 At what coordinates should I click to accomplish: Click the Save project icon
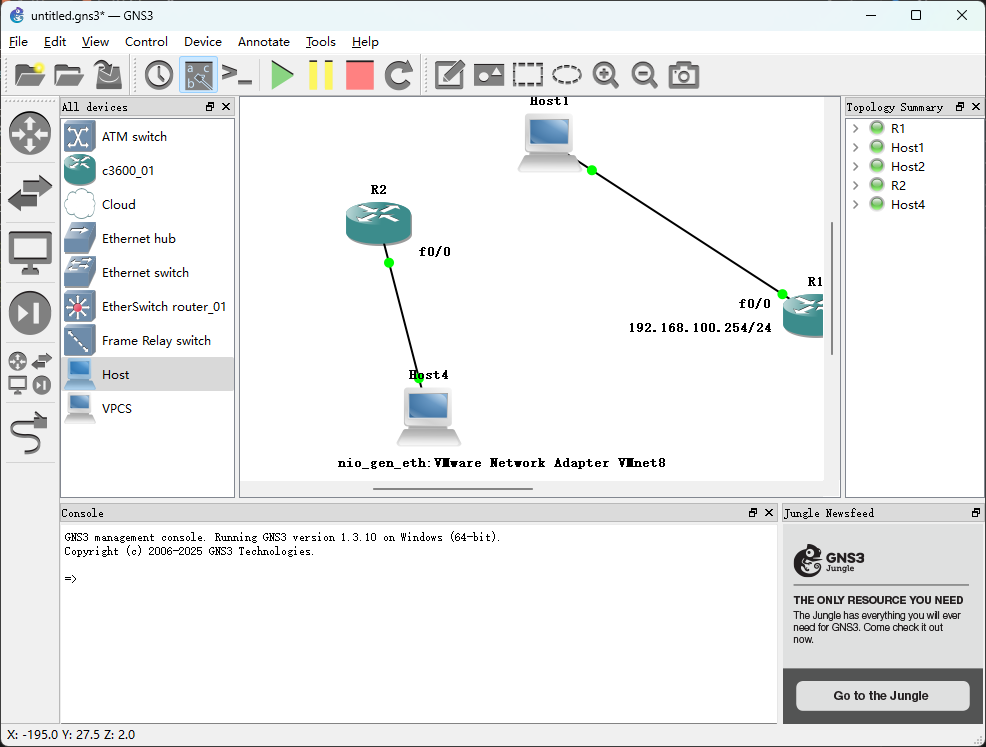click(108, 75)
